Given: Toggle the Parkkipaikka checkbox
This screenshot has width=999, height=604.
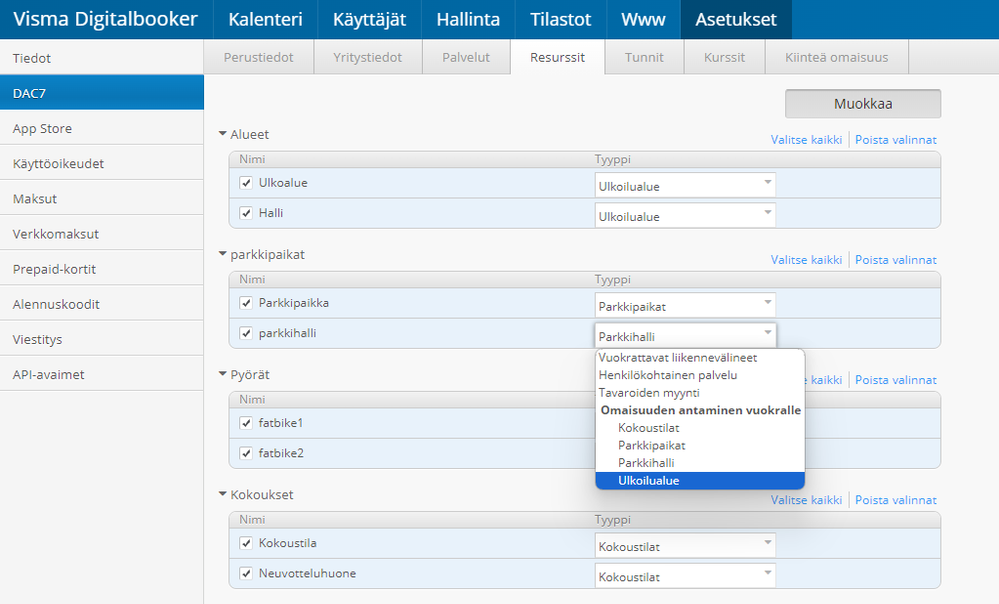Looking at the screenshot, I should (x=246, y=303).
